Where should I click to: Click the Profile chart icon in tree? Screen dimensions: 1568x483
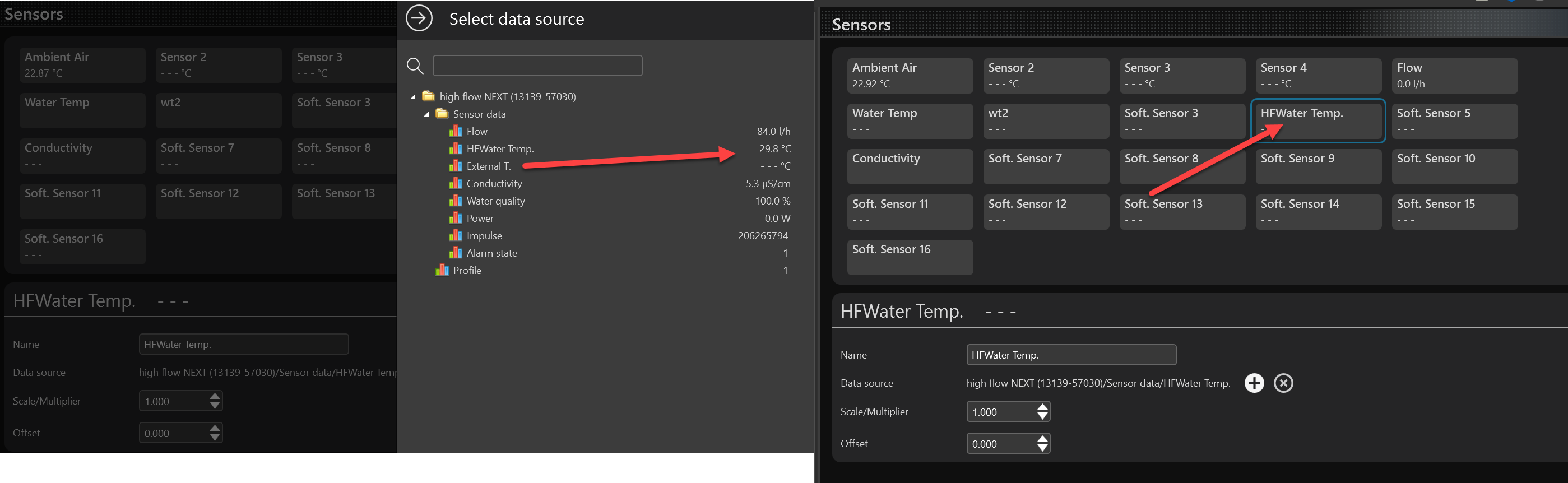pos(442,270)
